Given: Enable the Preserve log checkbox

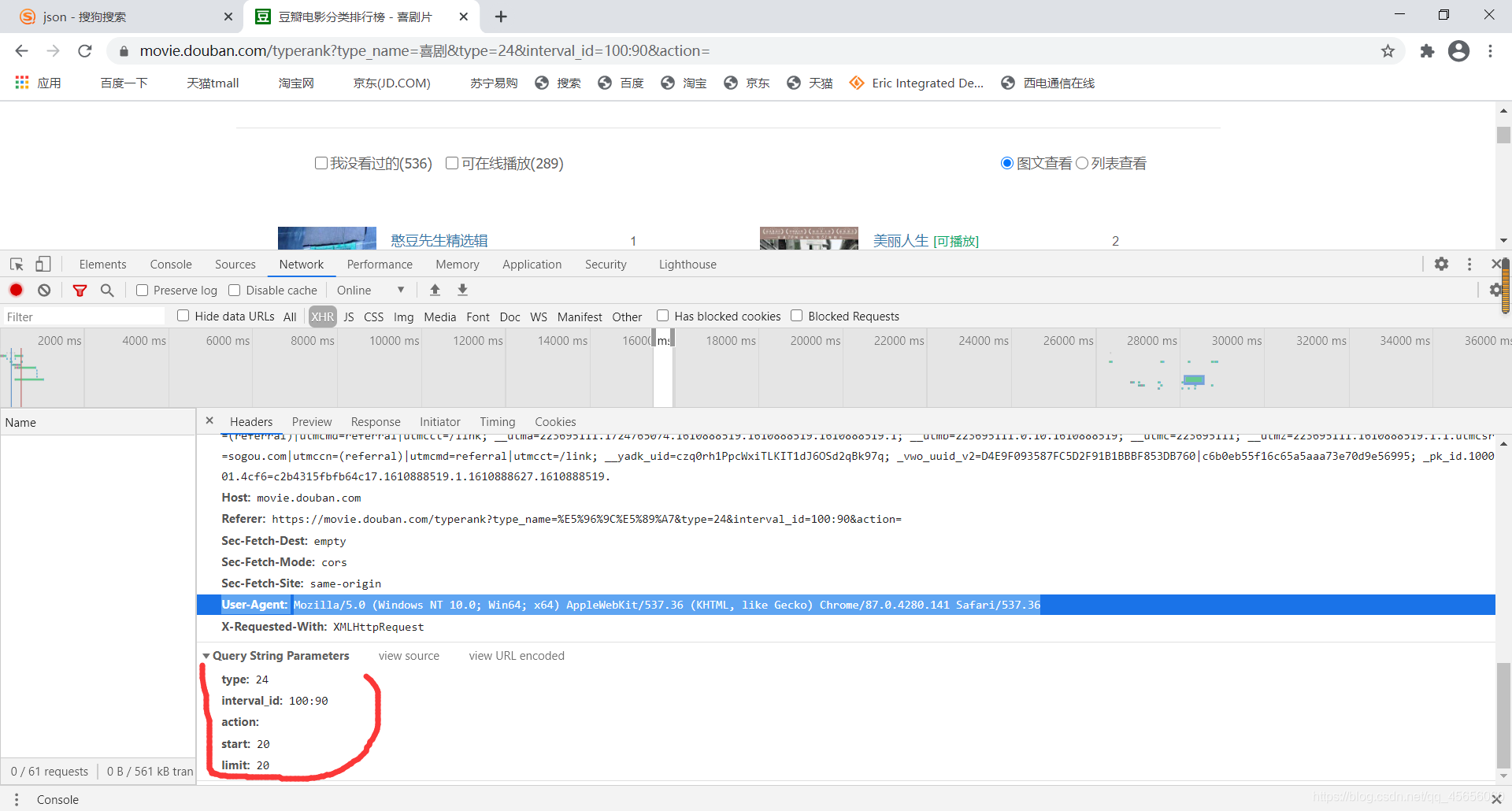Looking at the screenshot, I should [143, 291].
